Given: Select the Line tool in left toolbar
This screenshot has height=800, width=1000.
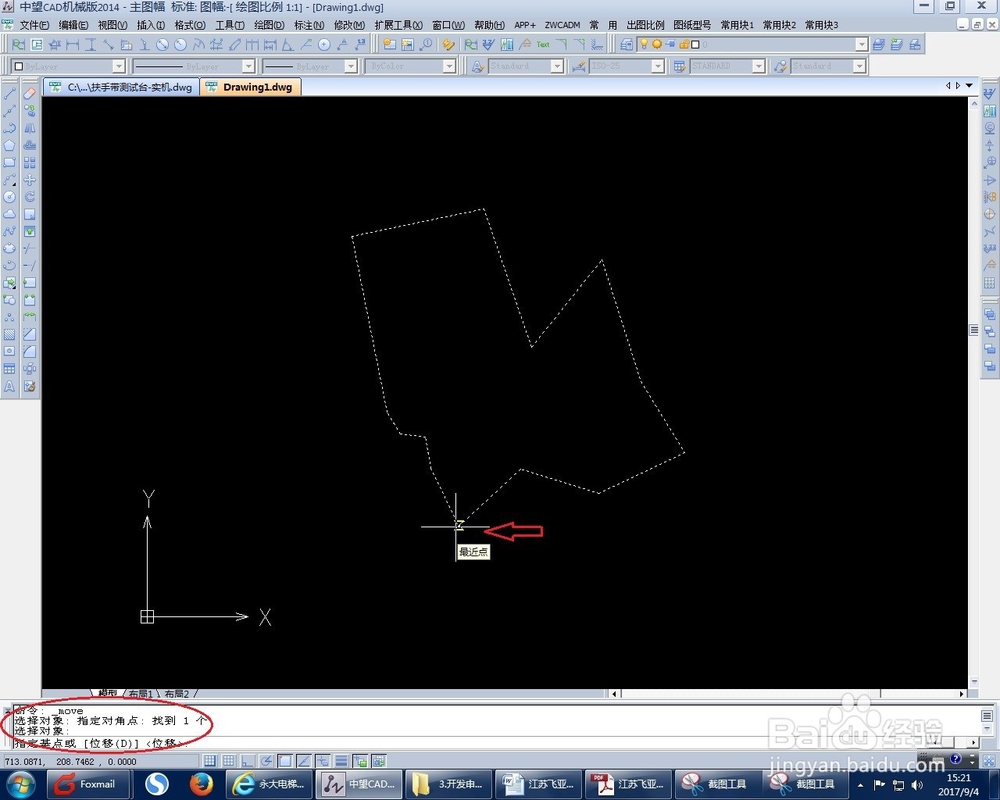Looking at the screenshot, I should click(10, 93).
